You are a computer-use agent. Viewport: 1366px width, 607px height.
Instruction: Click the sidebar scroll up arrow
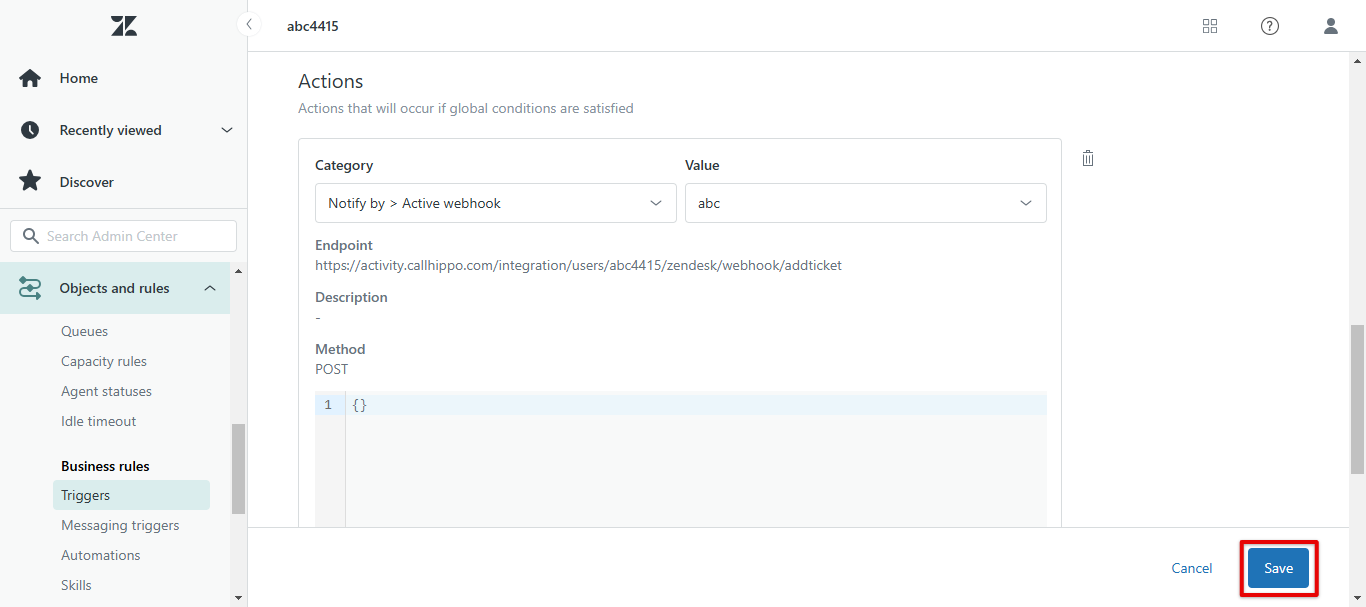238,270
